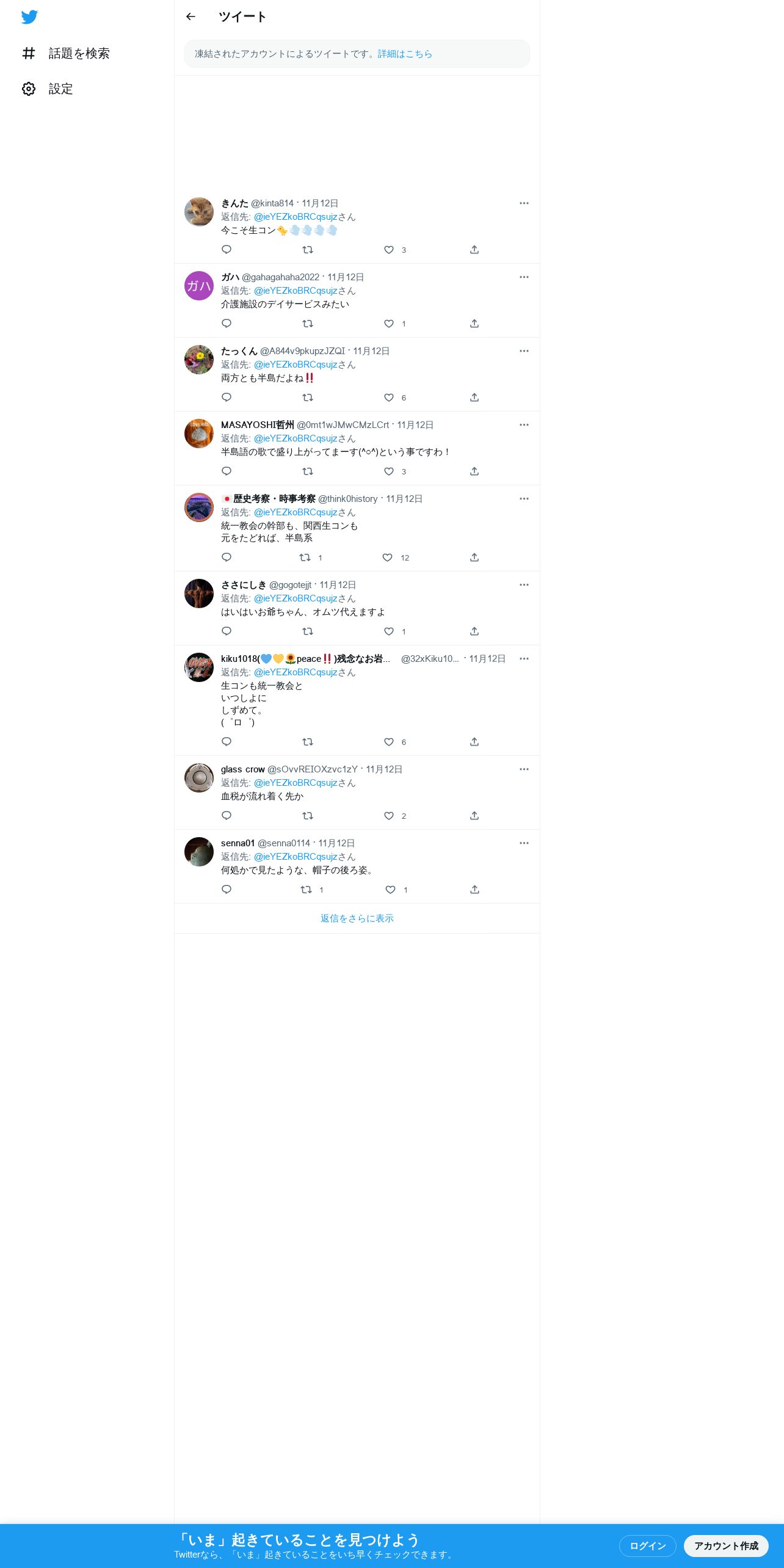Like たっくん's tweet with heart icon
The image size is (784, 1568).
click(389, 397)
